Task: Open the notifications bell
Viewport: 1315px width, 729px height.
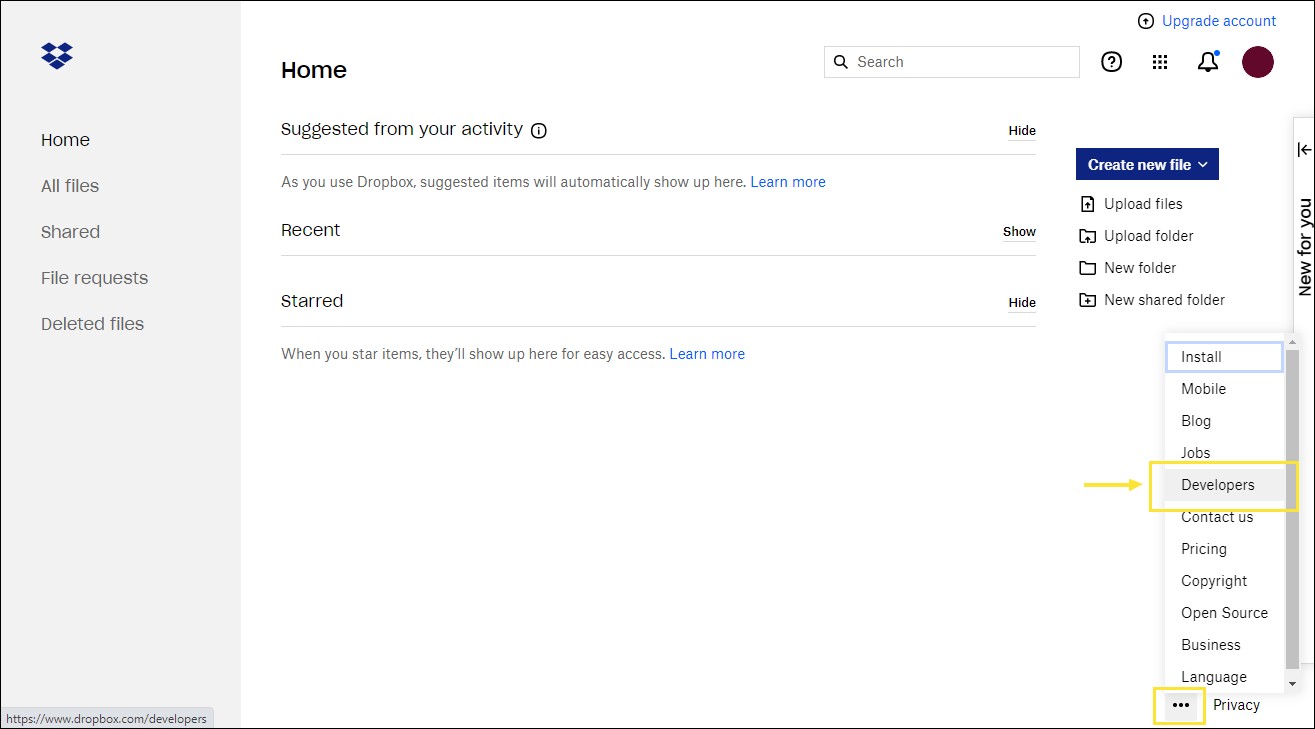Action: point(1207,61)
